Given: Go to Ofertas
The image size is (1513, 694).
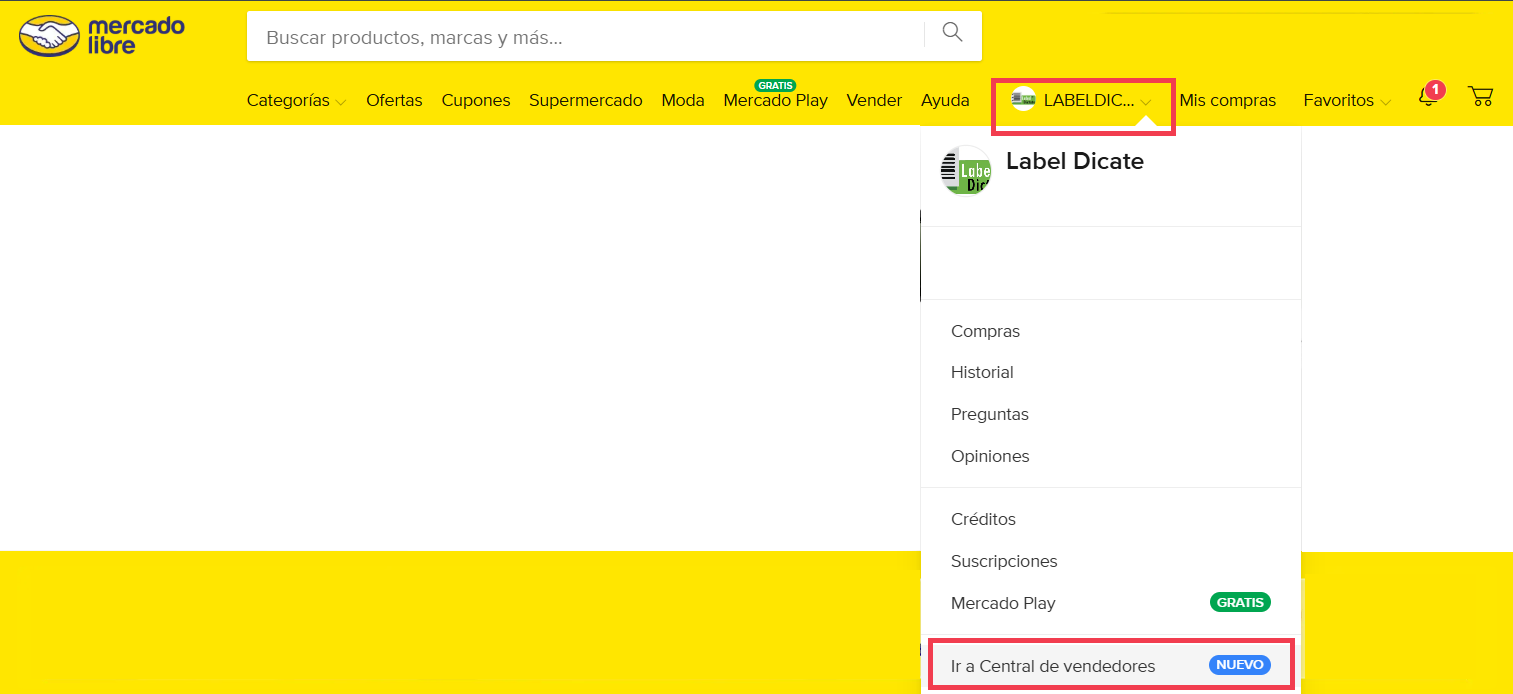Looking at the screenshot, I should pyautogui.click(x=394, y=100).
